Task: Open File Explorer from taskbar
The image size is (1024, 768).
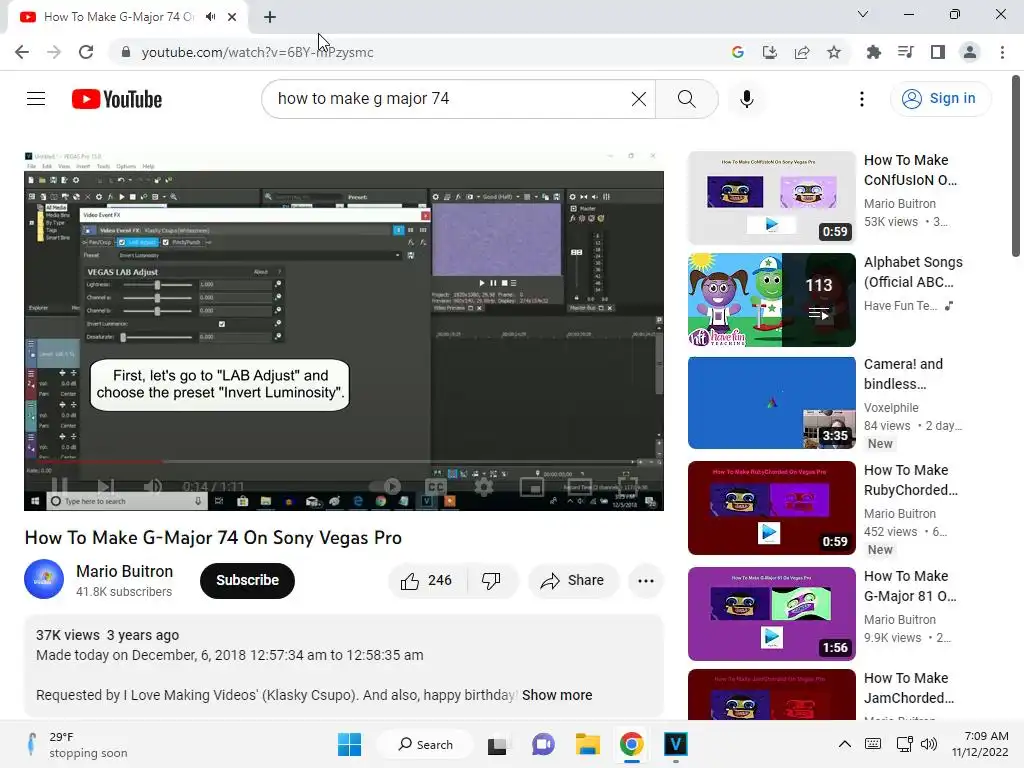Action: tap(587, 744)
